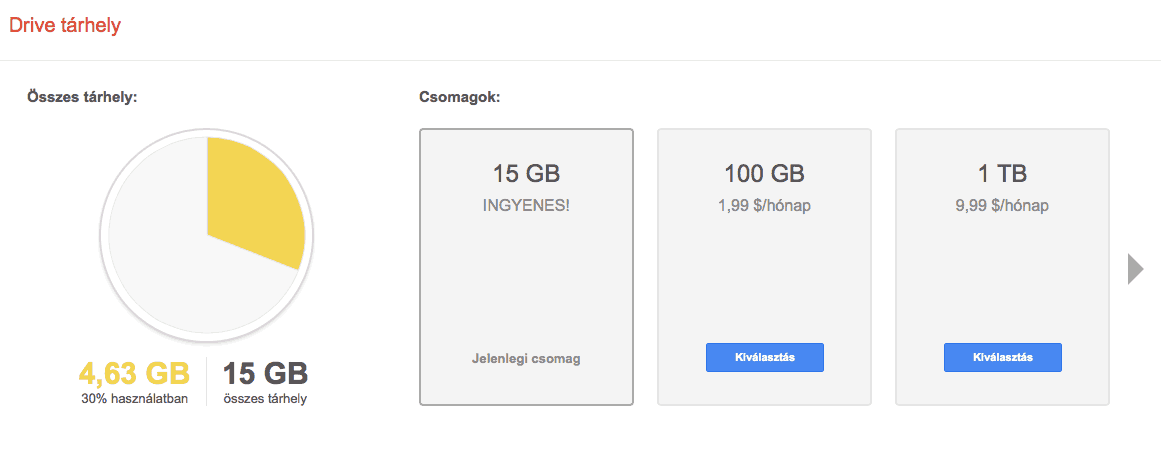The width and height of the screenshot is (1161, 450).
Task: Click the 15 GB total below the chart
Action: [x=264, y=374]
